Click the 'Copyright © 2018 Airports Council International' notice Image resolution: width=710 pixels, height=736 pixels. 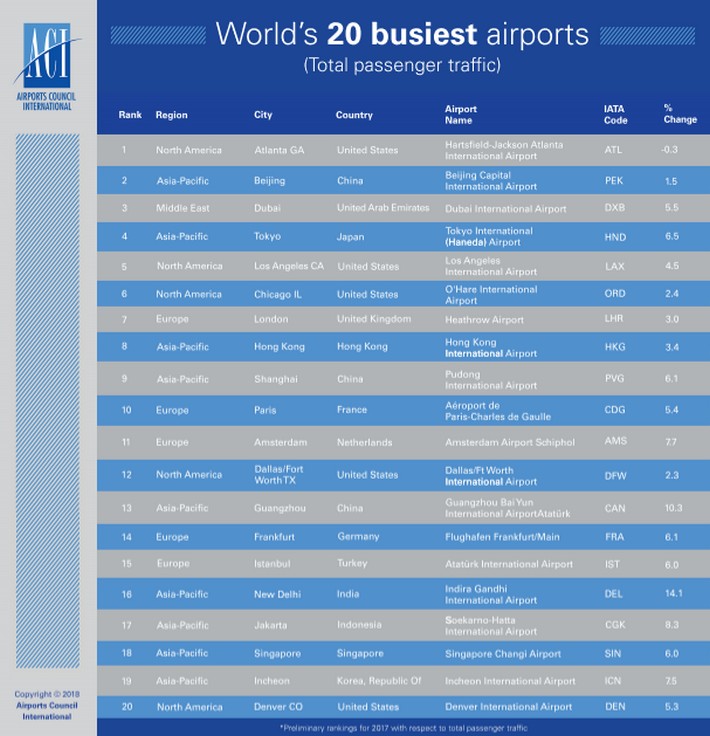[x=46, y=705]
